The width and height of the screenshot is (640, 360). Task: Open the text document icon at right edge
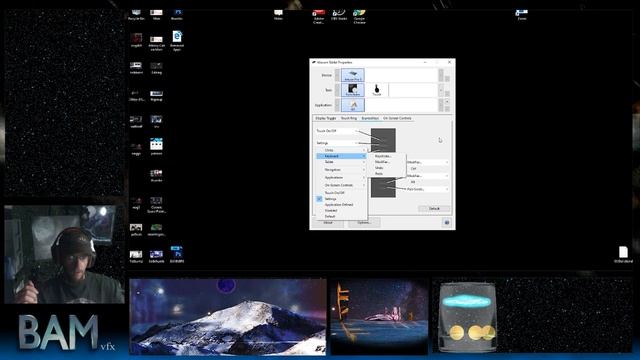pos(623,255)
